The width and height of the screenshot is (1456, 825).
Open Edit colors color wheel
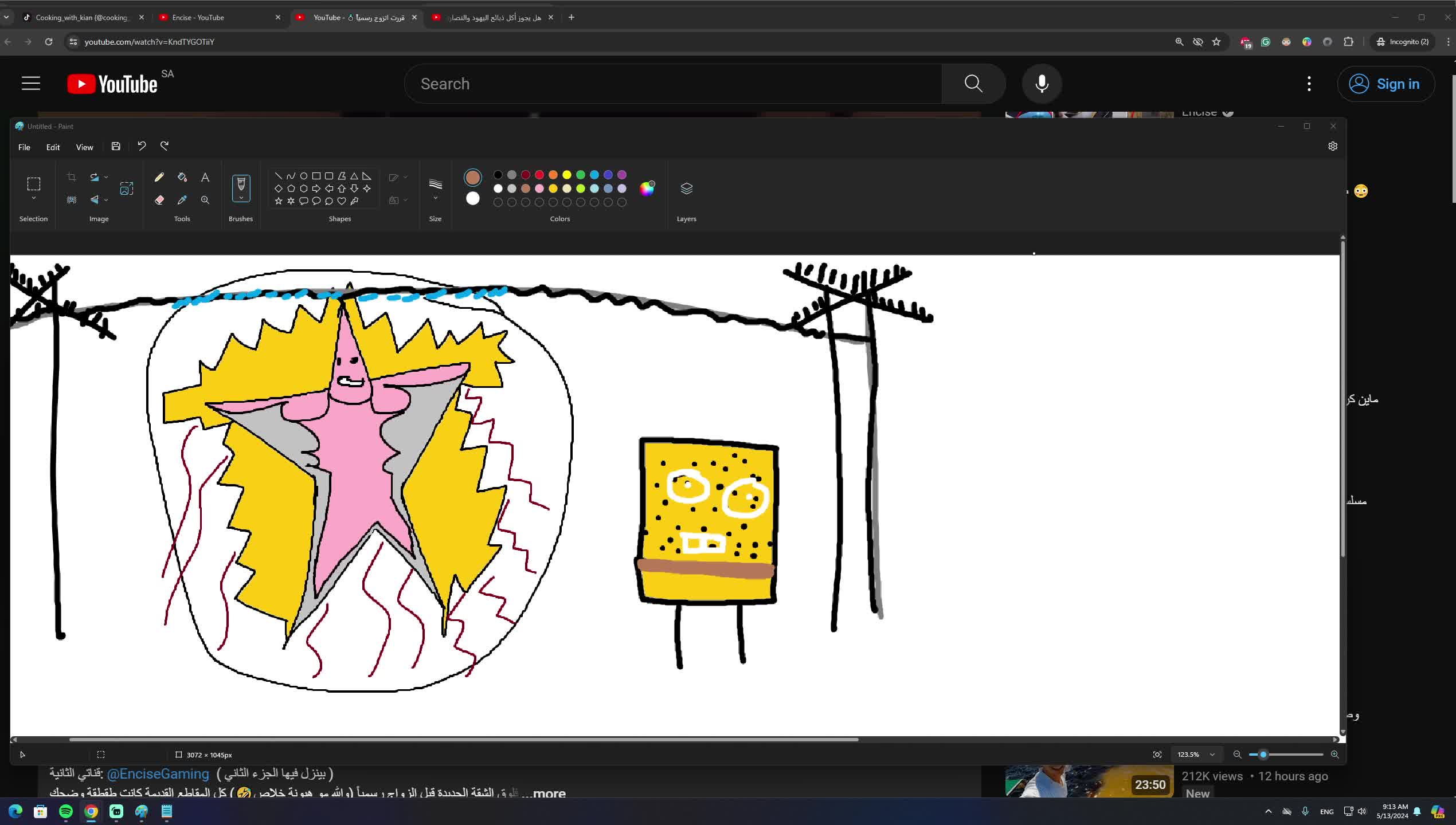pyautogui.click(x=647, y=188)
